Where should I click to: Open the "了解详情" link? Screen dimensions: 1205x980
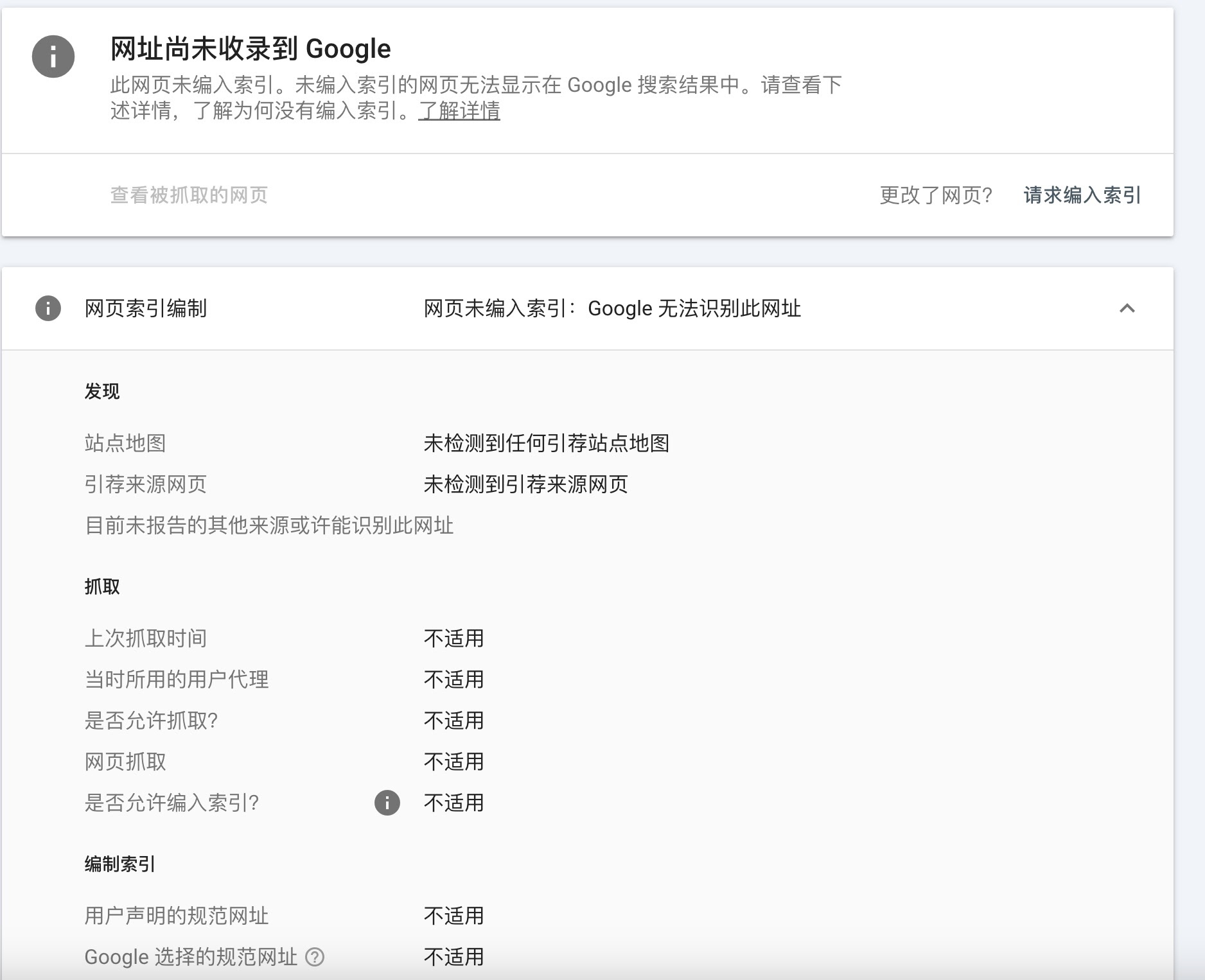click(460, 113)
